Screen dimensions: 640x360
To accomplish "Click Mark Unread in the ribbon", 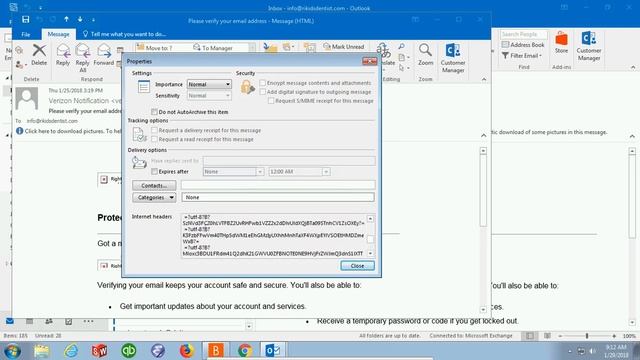I will (x=343, y=47).
